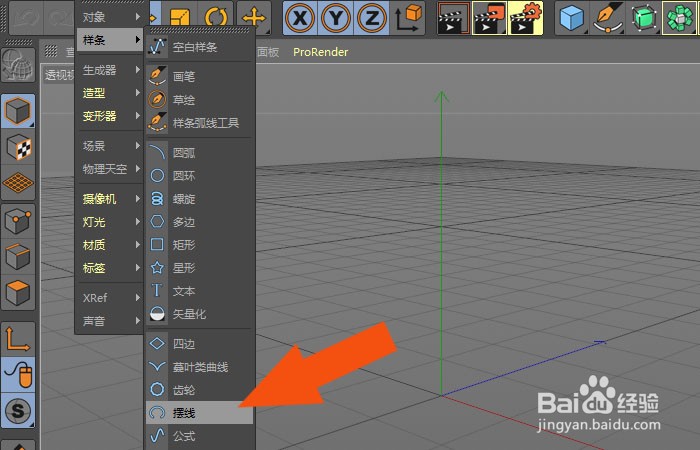This screenshot has height=450, width=700.
Task: Pick the spline pen tool in top toolbar
Action: 607,18
